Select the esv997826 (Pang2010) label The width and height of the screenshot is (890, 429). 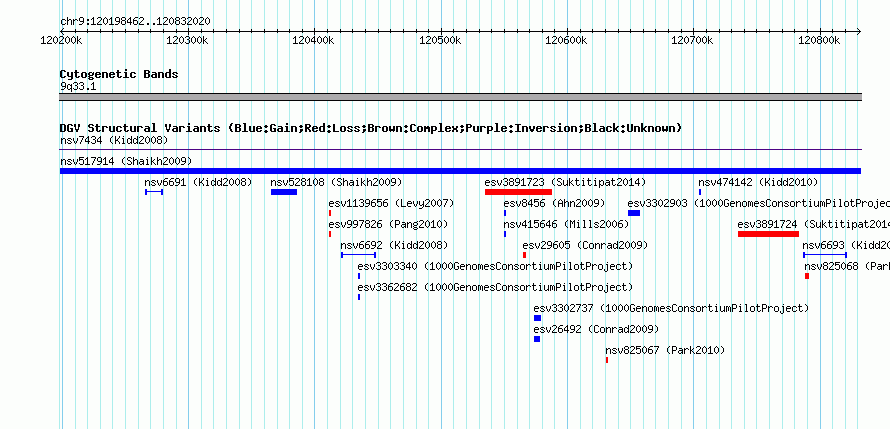(388, 224)
